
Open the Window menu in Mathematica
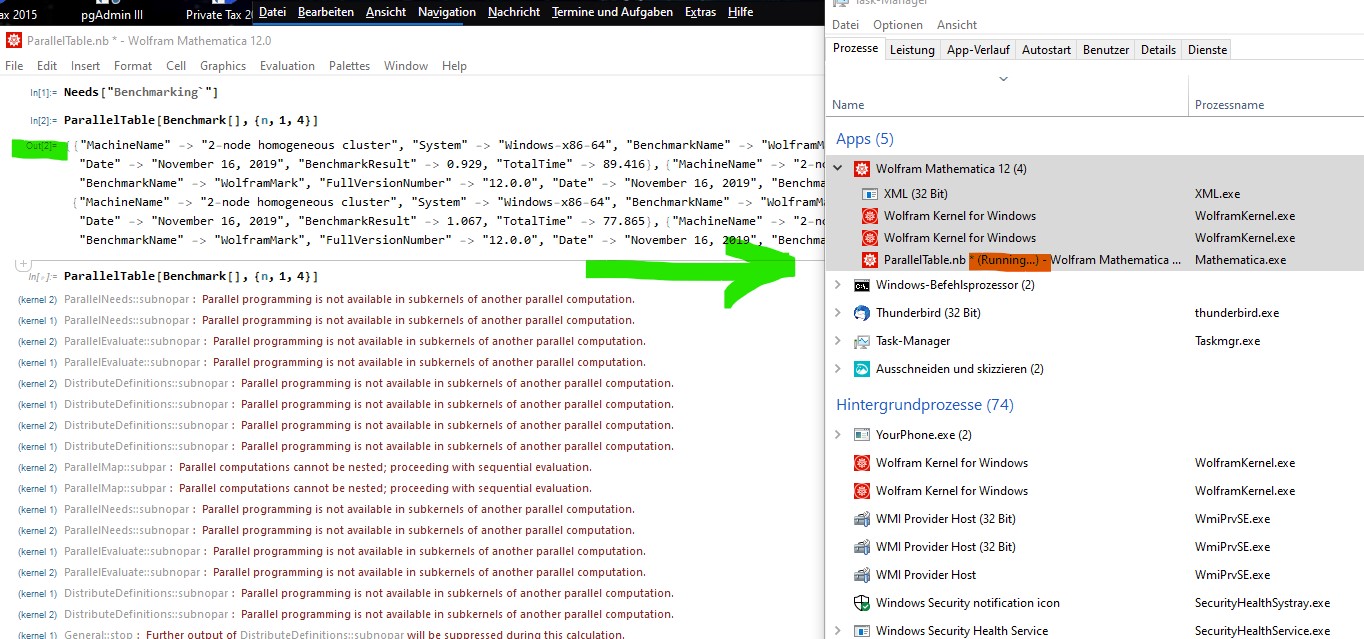[x=406, y=66]
